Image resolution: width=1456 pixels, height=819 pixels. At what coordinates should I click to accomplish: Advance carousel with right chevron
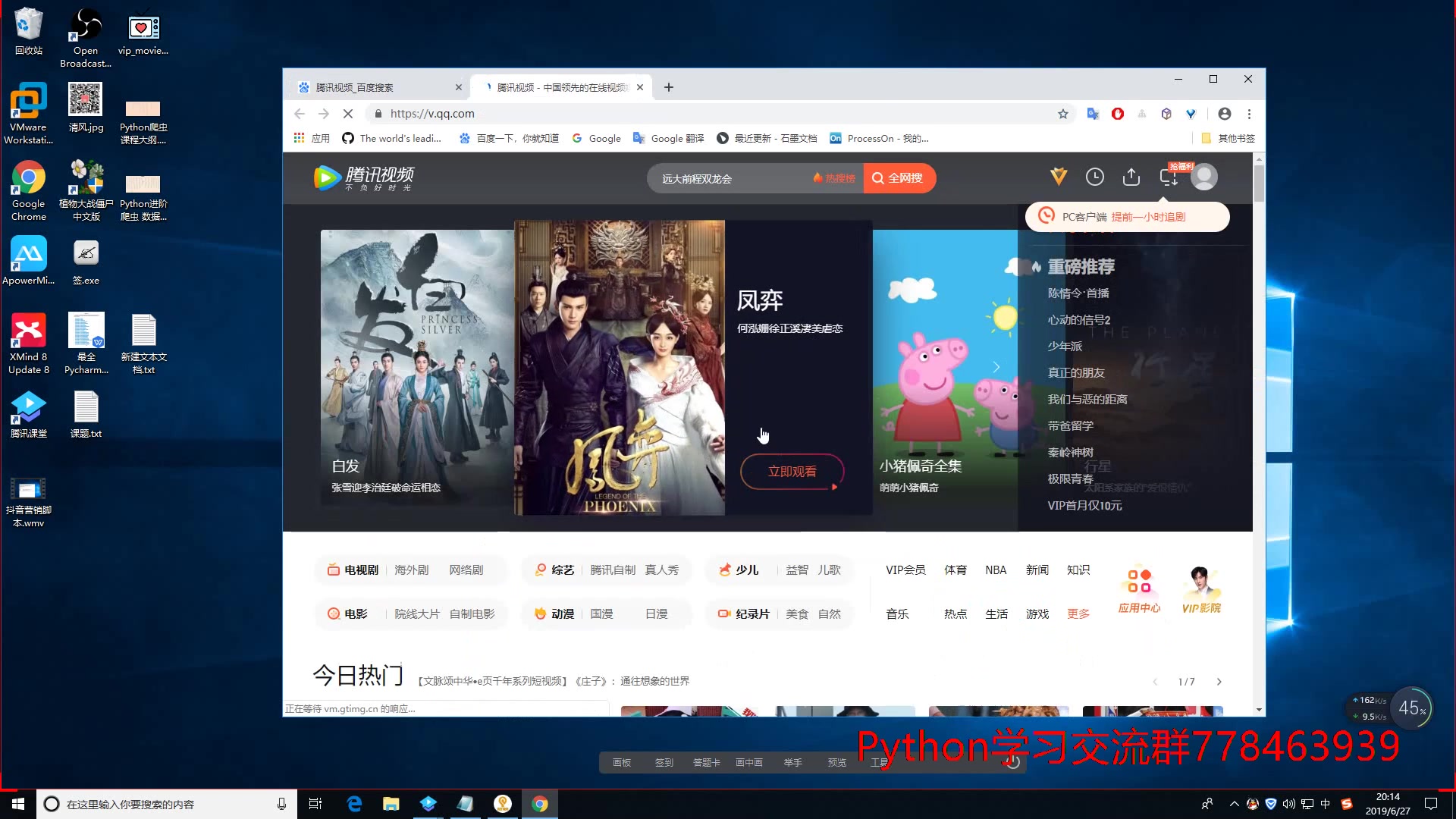tap(996, 367)
